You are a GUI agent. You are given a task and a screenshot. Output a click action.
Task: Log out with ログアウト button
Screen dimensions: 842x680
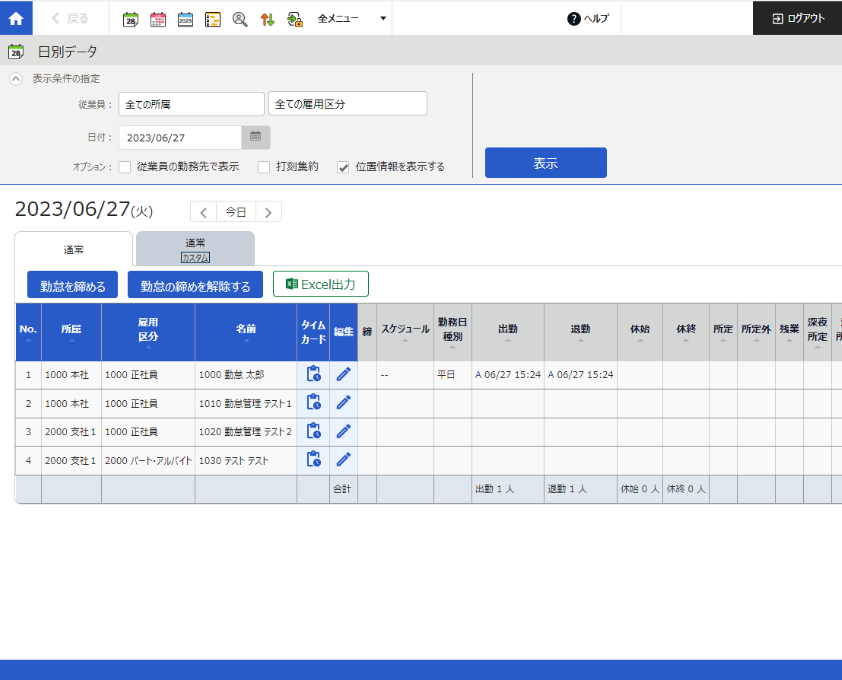(x=797, y=18)
